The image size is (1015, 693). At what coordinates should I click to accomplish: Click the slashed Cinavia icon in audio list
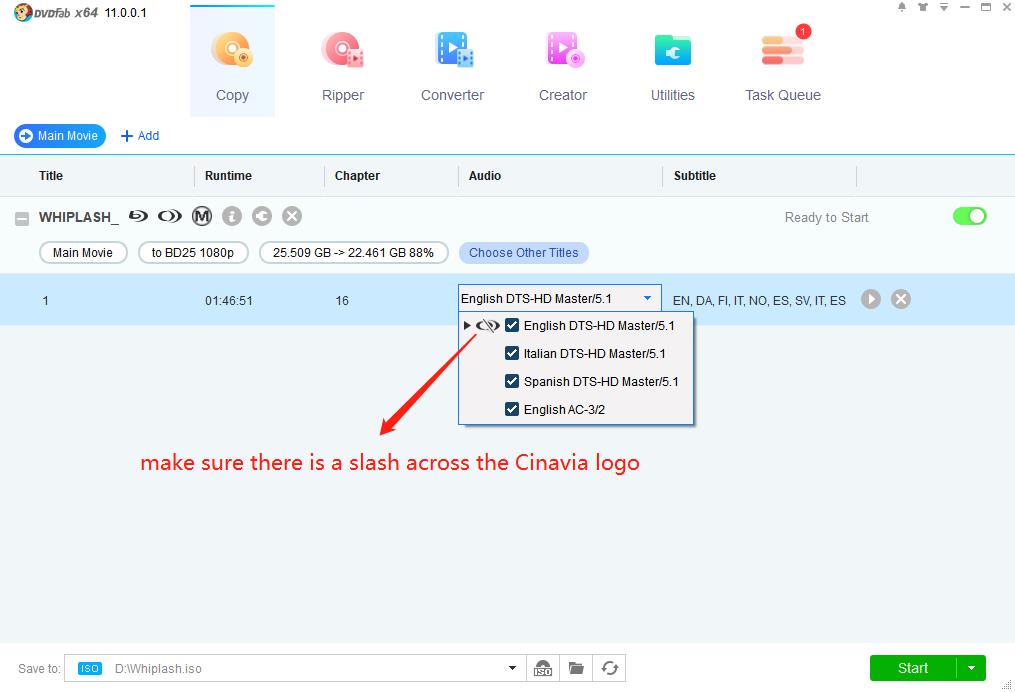[487, 325]
